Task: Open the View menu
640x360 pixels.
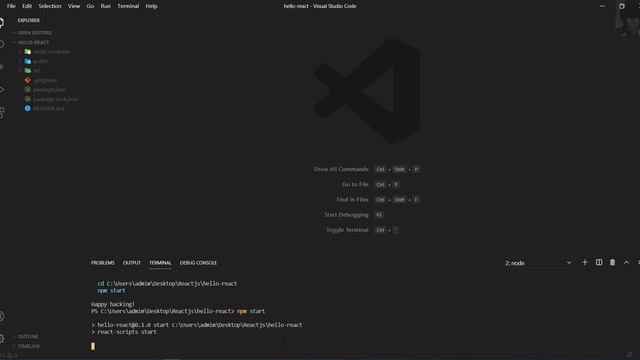Action: 74,6
